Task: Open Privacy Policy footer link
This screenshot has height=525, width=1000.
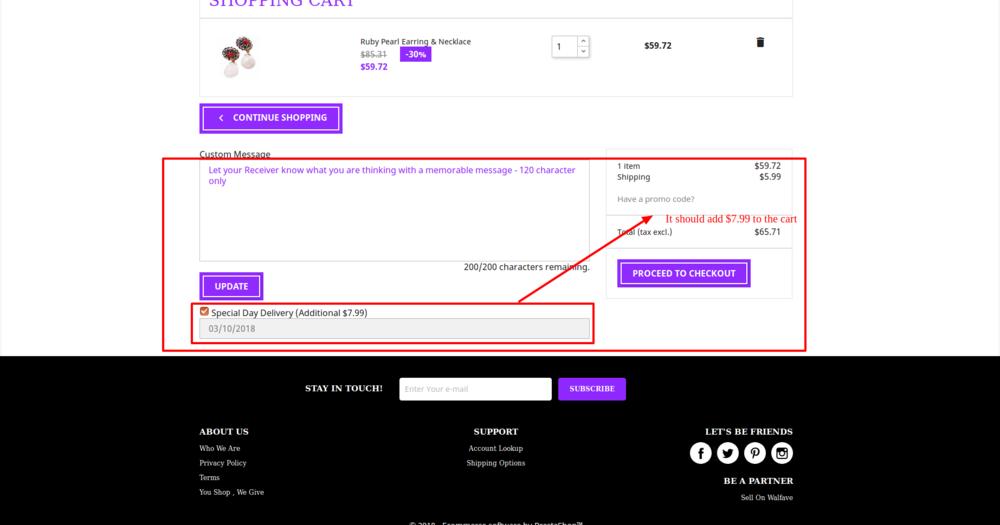Action: click(223, 463)
